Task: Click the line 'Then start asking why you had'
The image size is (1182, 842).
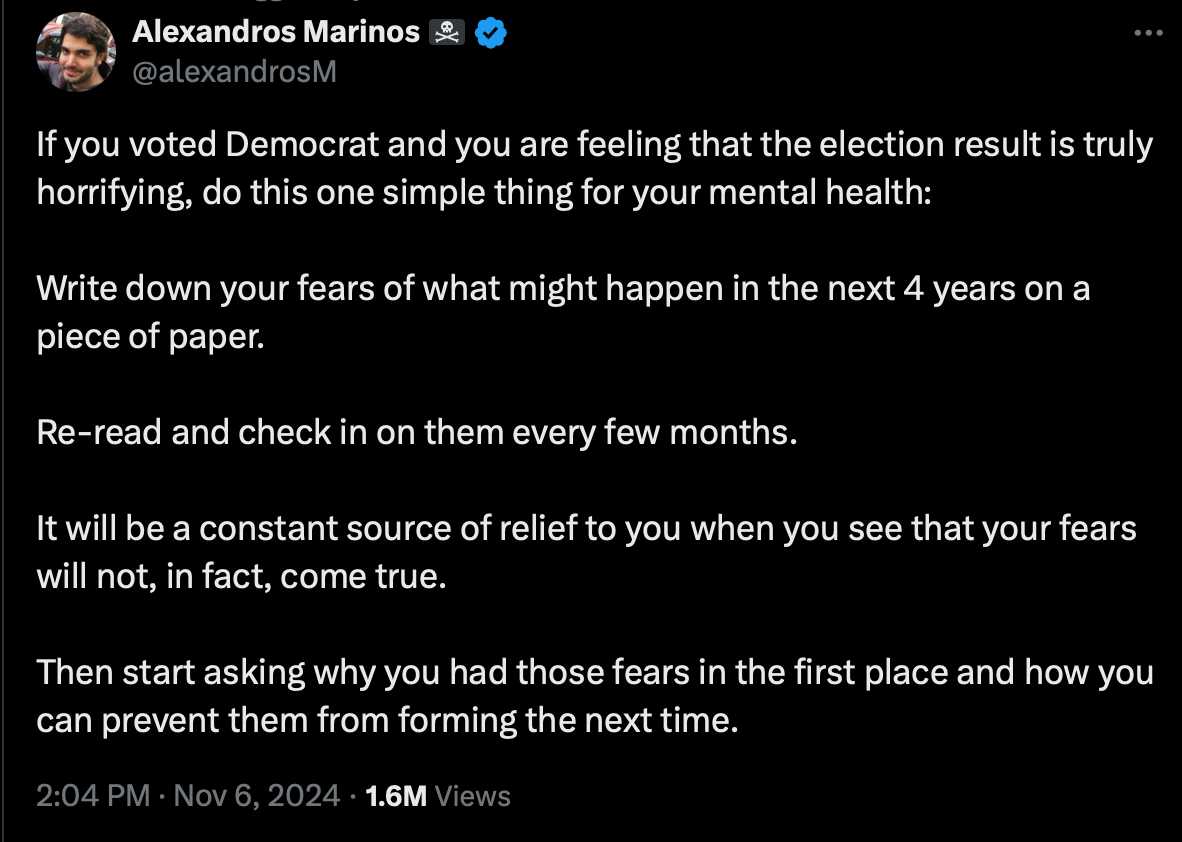Action: [595, 672]
